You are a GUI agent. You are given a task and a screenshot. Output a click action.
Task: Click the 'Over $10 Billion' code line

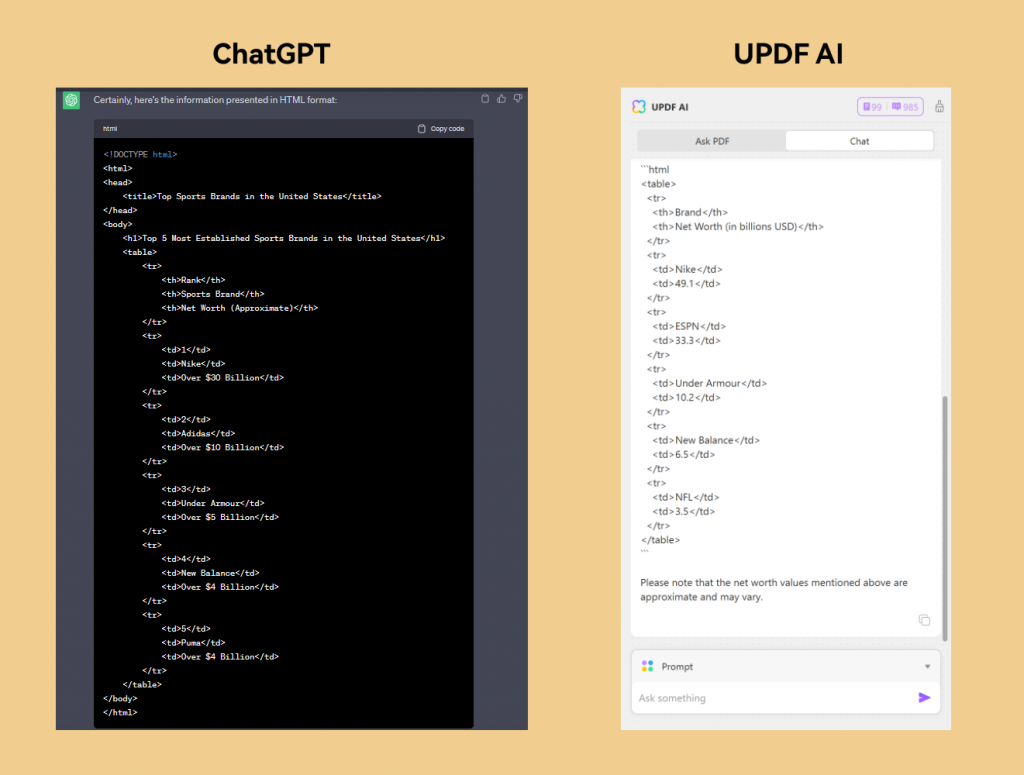(223, 447)
